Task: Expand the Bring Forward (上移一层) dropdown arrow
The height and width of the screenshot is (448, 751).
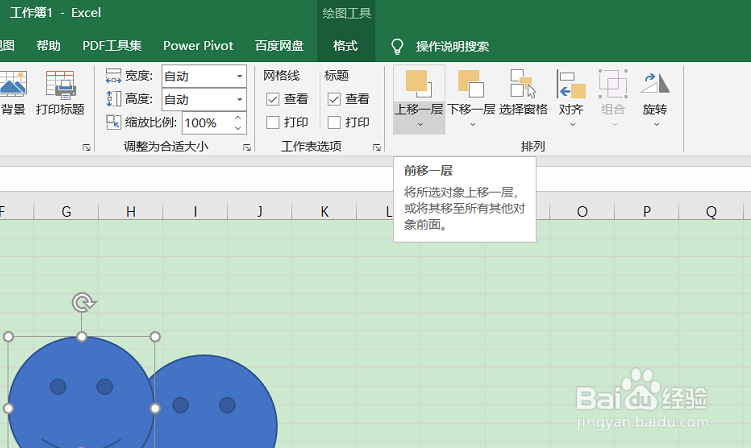Action: [420, 125]
